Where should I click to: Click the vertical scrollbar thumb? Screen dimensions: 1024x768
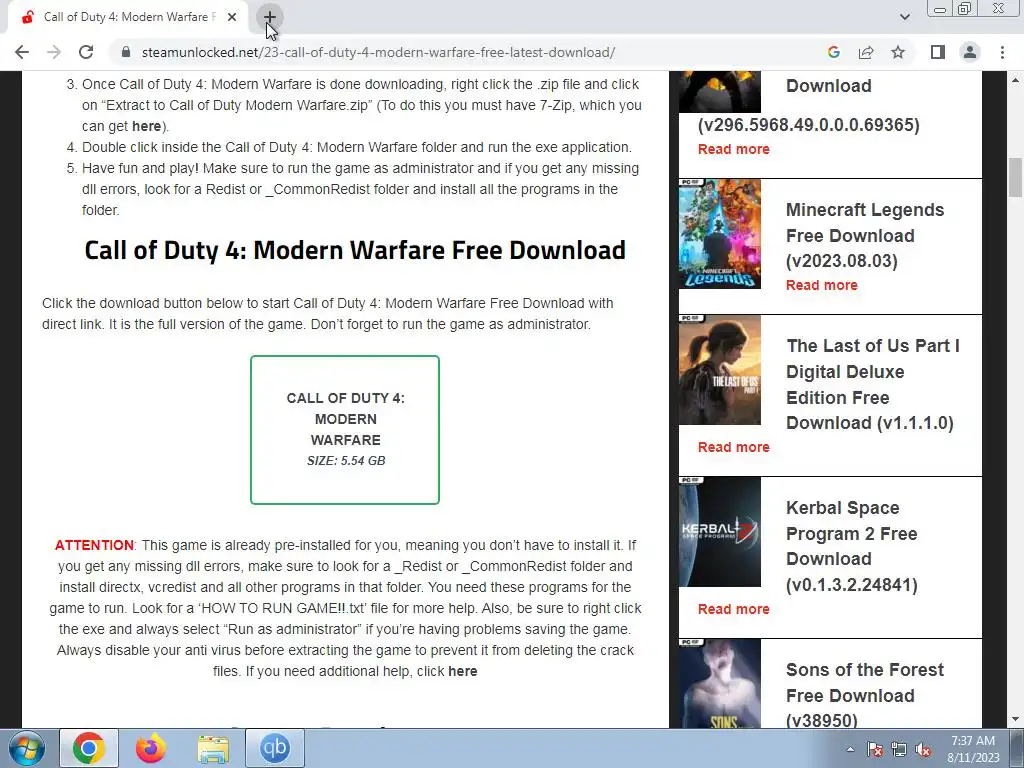tap(1015, 177)
